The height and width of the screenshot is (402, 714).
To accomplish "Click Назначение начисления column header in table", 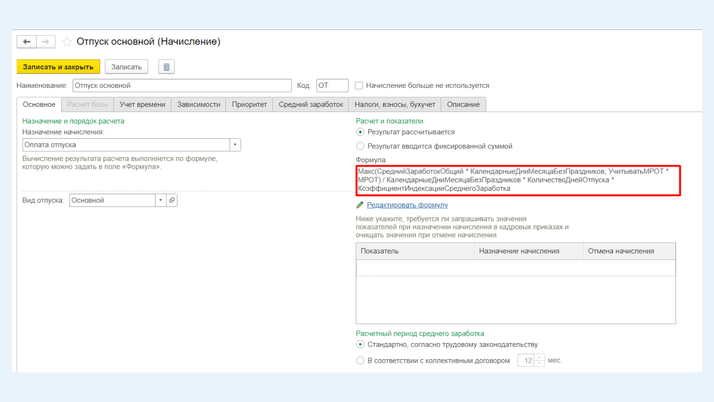I will 529,251.
